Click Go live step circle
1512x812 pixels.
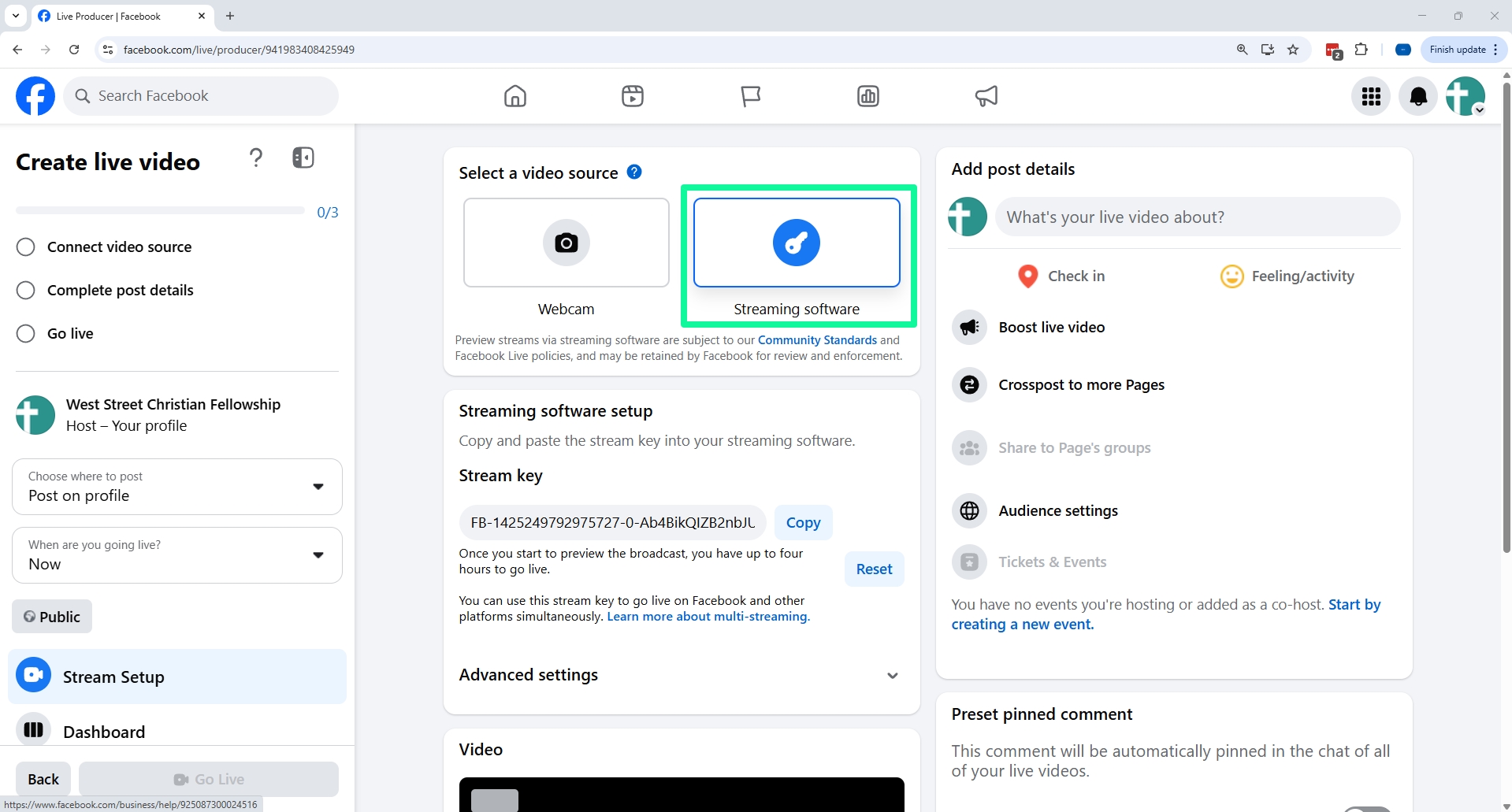[x=26, y=334]
